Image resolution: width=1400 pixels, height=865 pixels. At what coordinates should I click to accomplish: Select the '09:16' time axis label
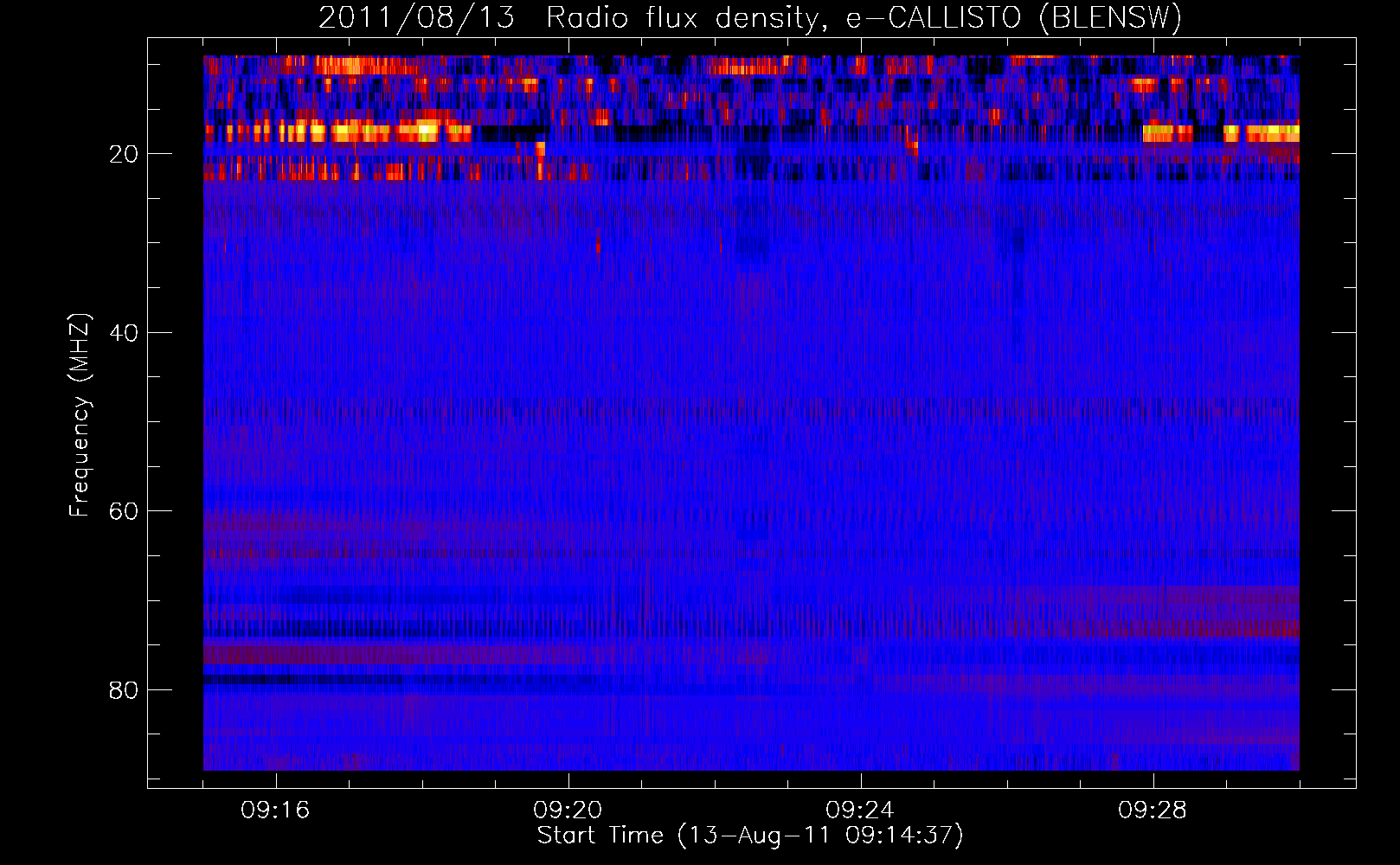click(275, 810)
